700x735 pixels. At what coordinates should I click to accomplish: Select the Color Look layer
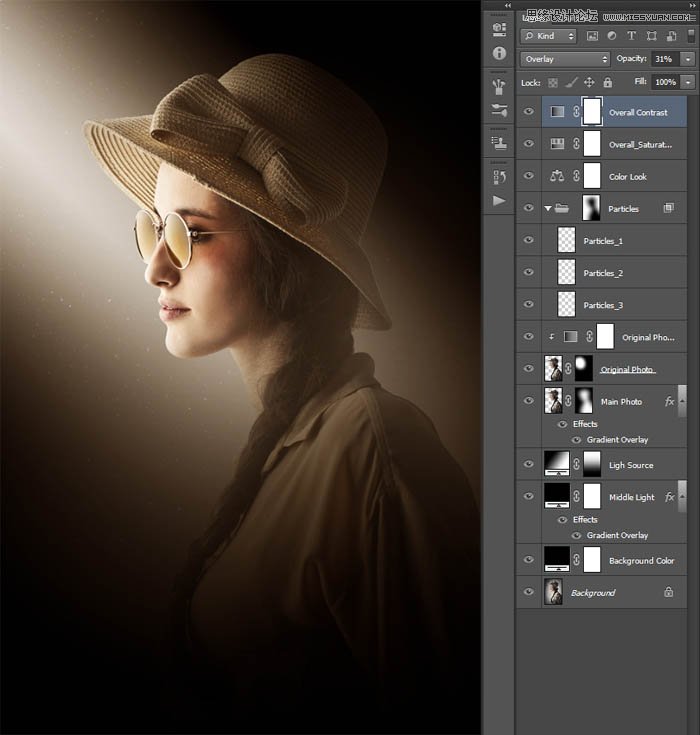click(628, 177)
